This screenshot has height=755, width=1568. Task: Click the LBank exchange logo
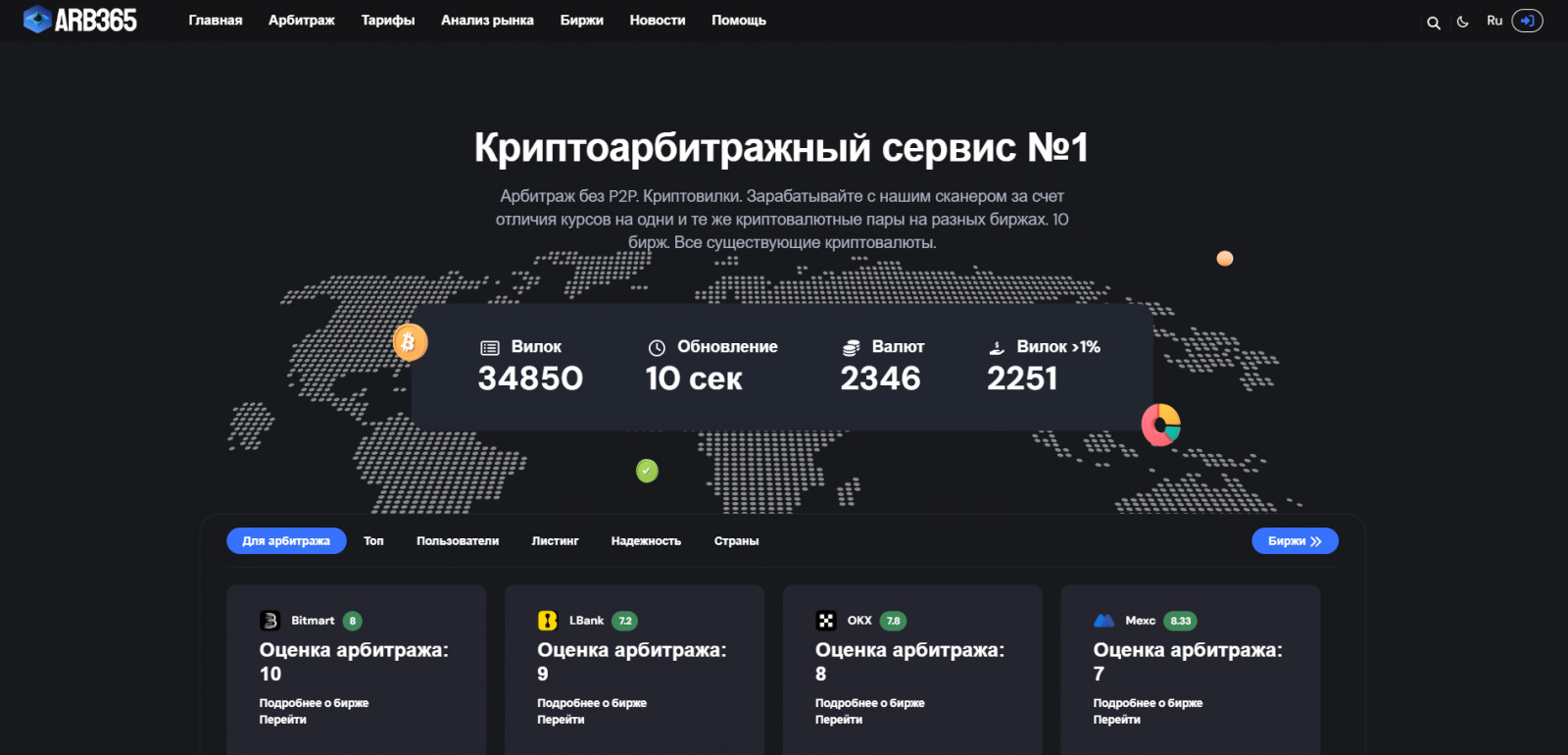tap(548, 621)
